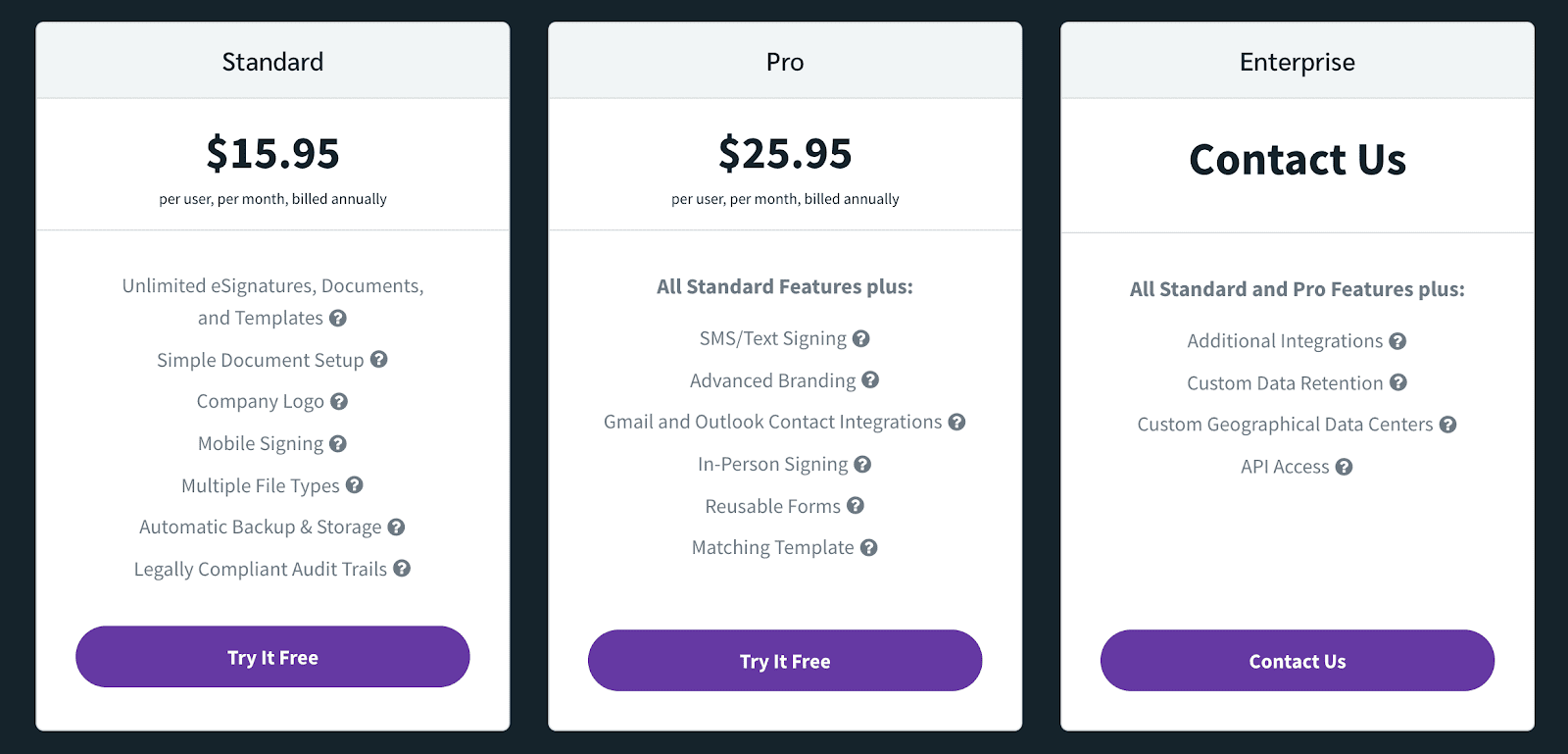This screenshot has width=1568, height=754.
Task: Click the Enterprise Contact Us button
Action: pyautogui.click(x=1298, y=661)
